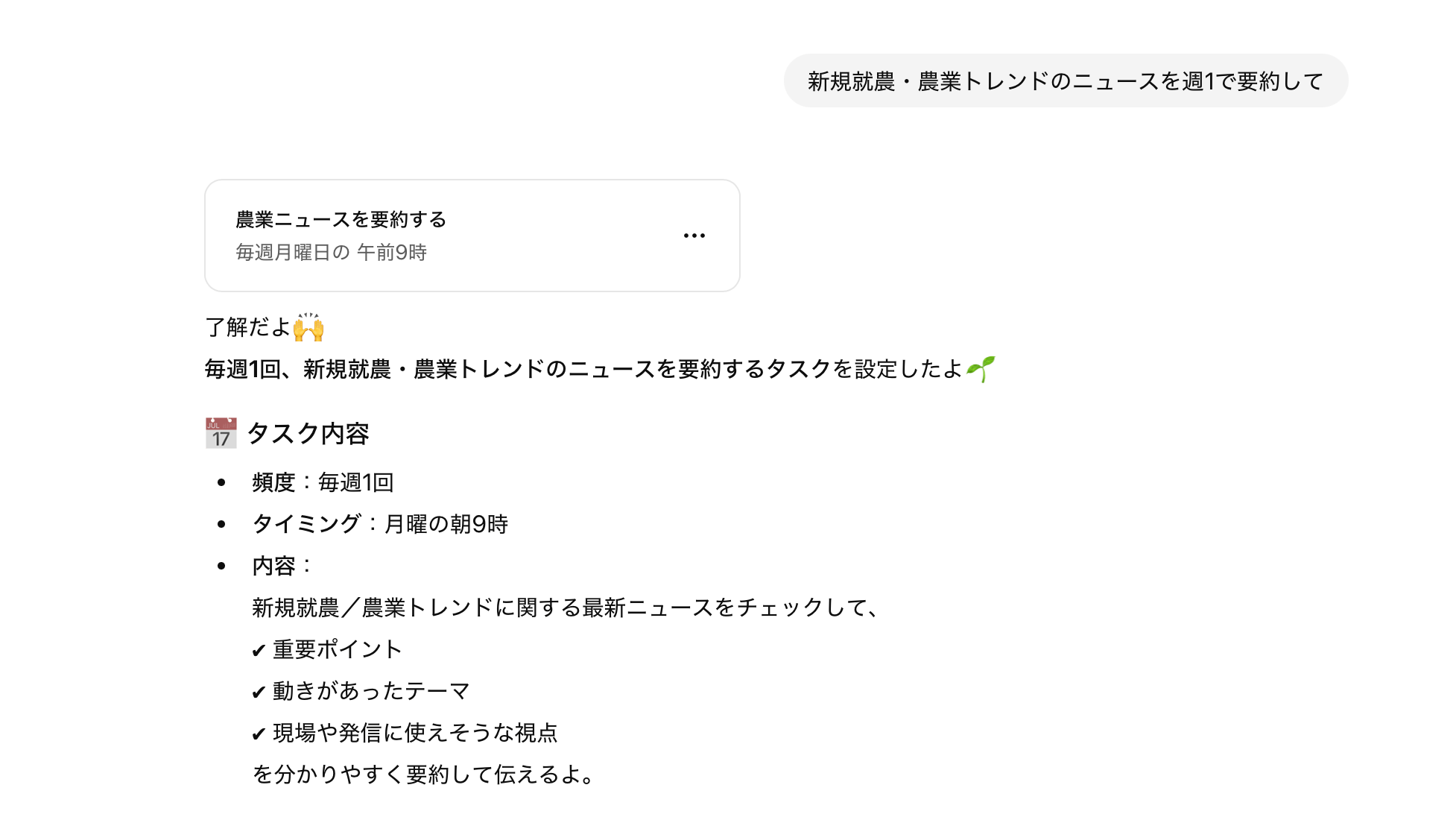Viewport: 1456px width, 817px height.
Task: Click the を分かりやすく要約して伝えるよ。 line
Action: tap(423, 775)
